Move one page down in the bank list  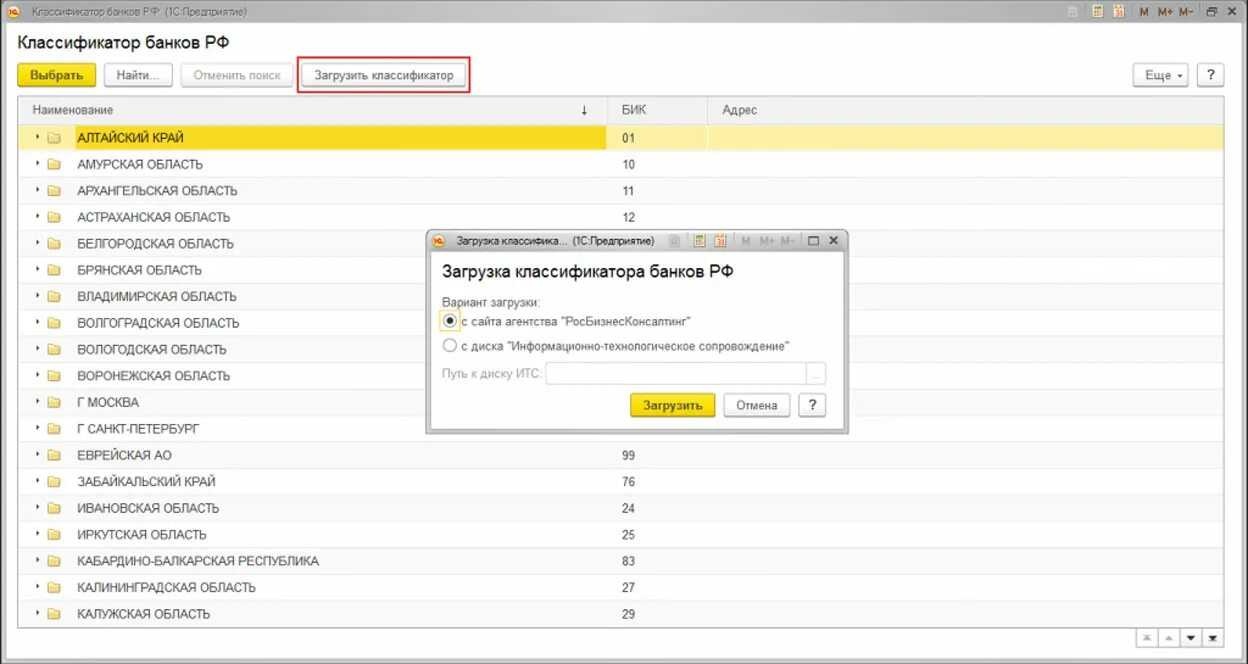point(1190,638)
